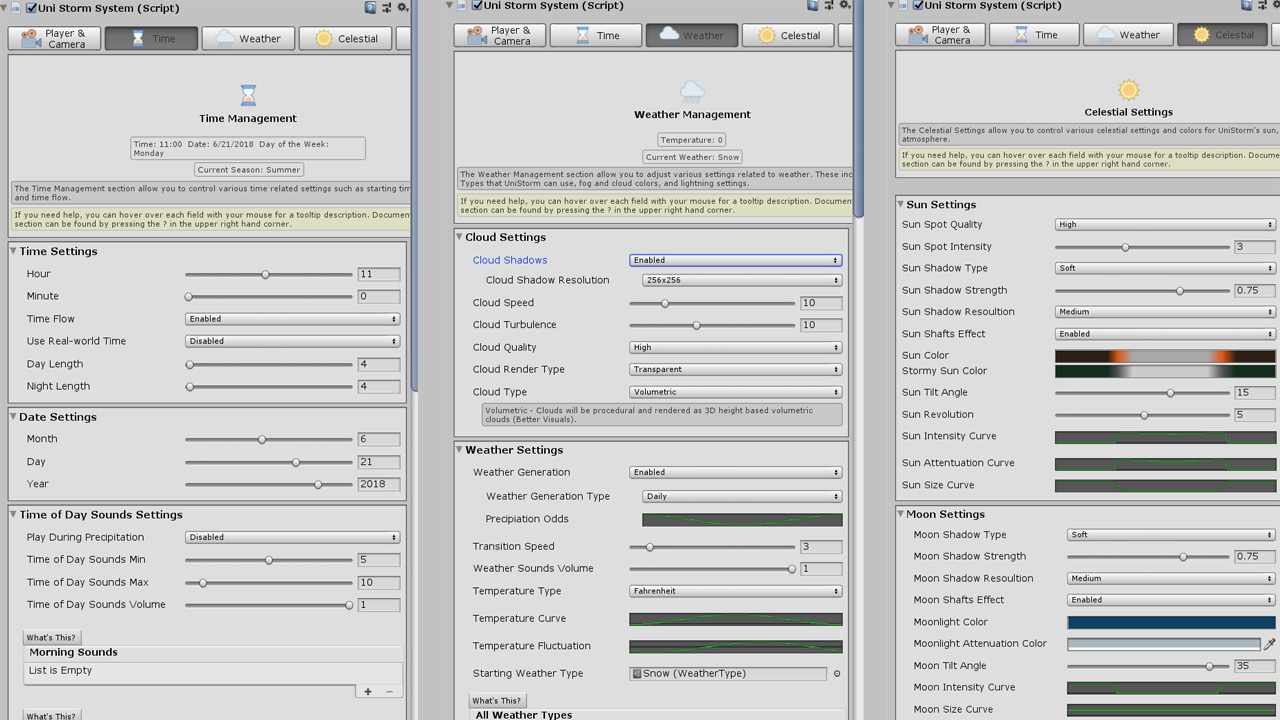Image resolution: width=1280 pixels, height=720 pixels.
Task: Click the Sun Tilt Angle slider
Action: point(1142,393)
